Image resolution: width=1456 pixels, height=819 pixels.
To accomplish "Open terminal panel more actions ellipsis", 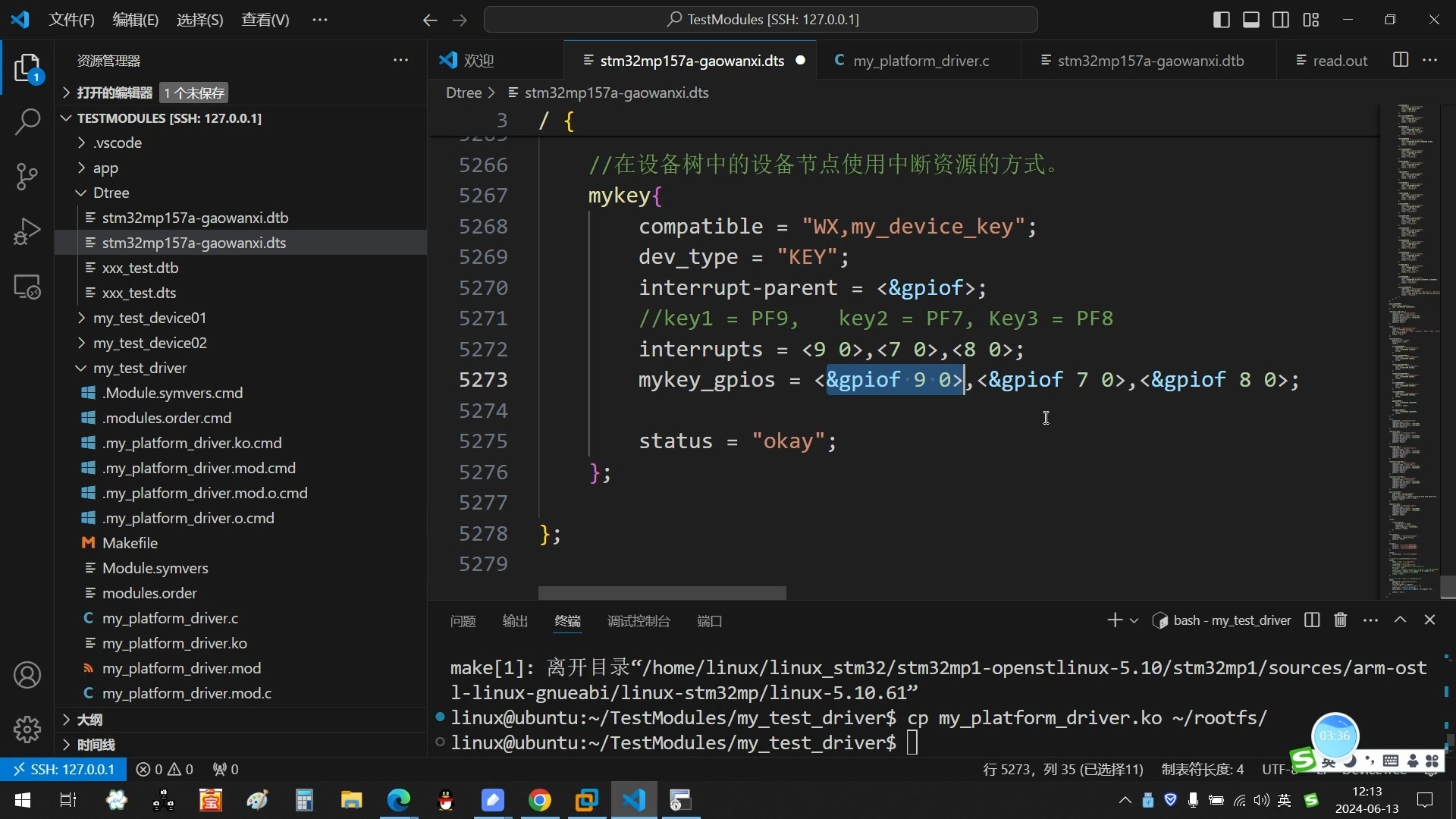I will 1370,620.
